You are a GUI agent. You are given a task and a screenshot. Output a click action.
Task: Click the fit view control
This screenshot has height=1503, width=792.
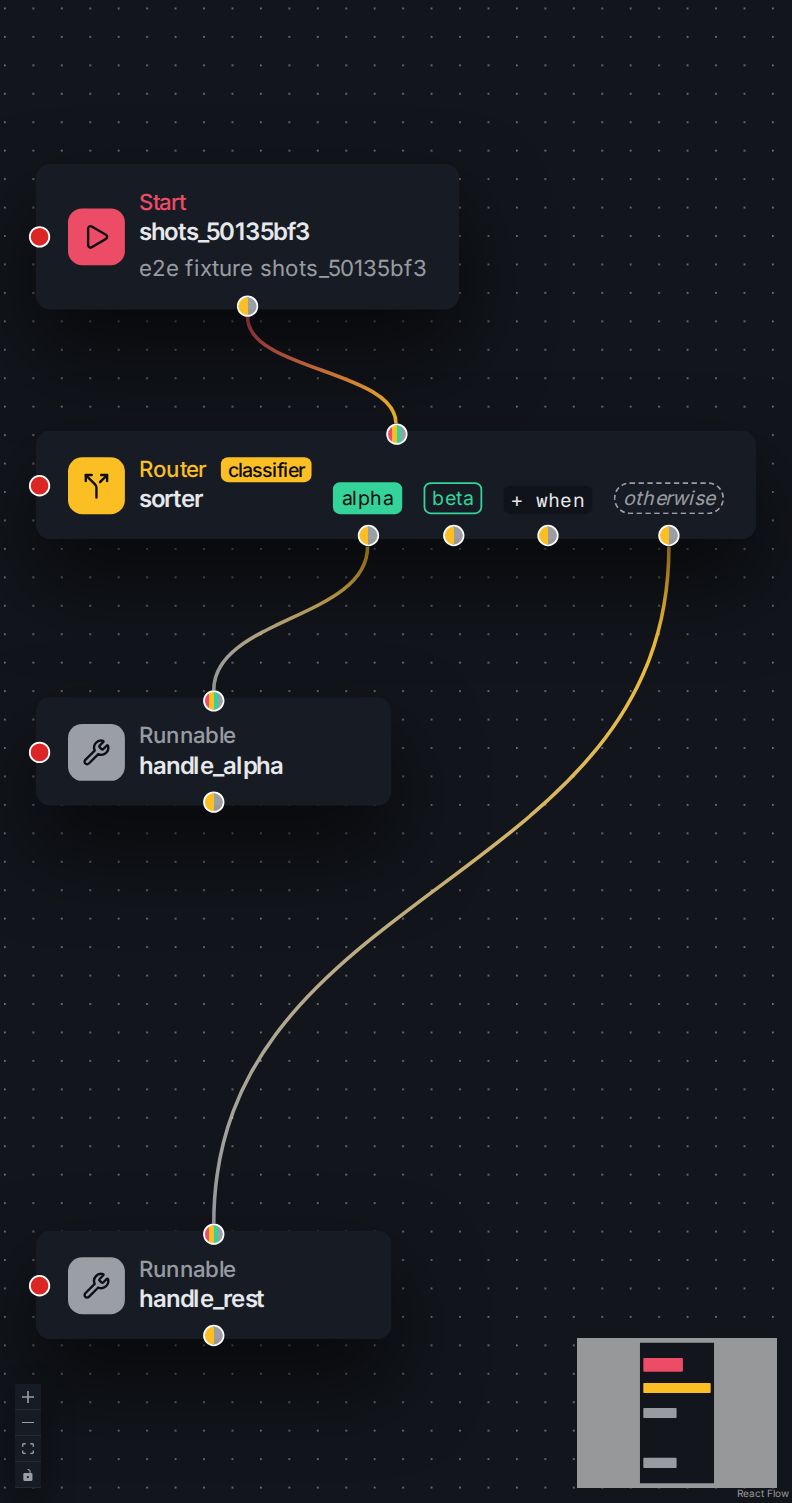pyautogui.click(x=28, y=1449)
